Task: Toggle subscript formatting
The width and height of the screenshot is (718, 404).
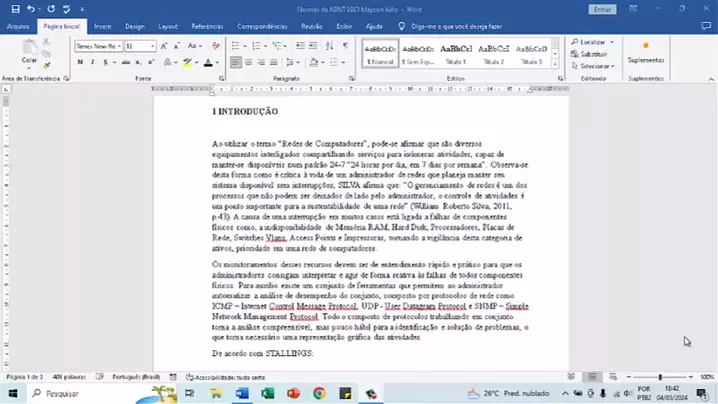Action: click(x=138, y=62)
